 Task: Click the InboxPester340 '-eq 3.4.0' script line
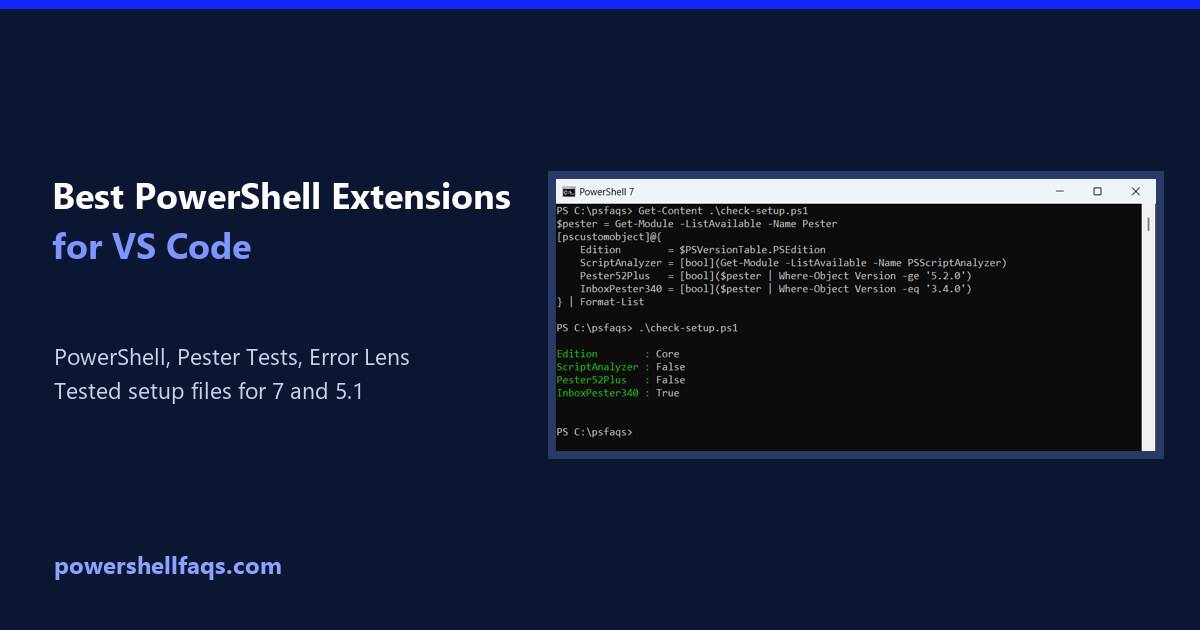[776, 289]
